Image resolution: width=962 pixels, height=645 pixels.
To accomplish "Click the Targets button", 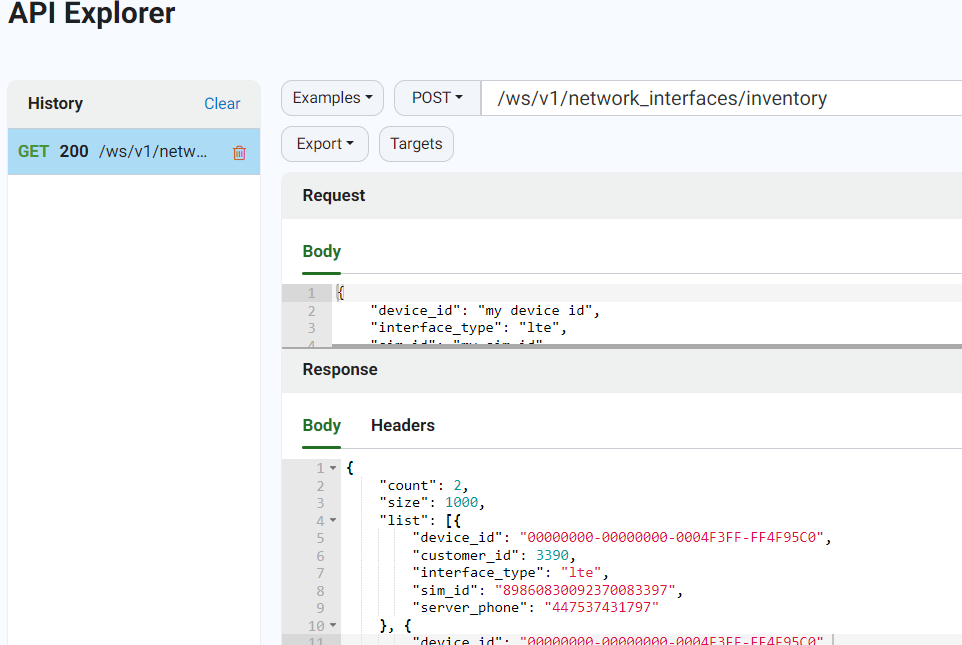I will tap(416, 144).
